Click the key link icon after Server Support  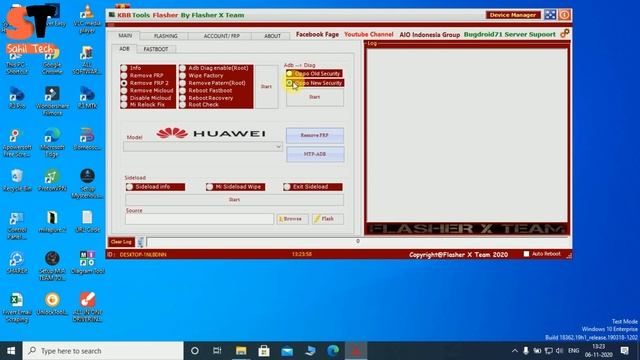564,33
